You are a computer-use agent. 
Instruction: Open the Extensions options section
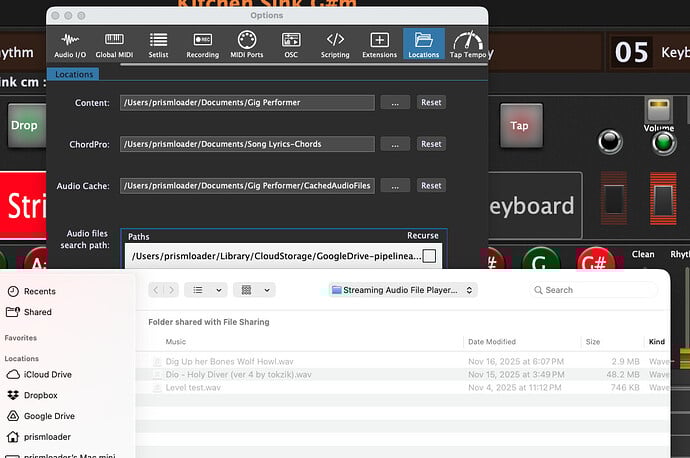[379, 45]
